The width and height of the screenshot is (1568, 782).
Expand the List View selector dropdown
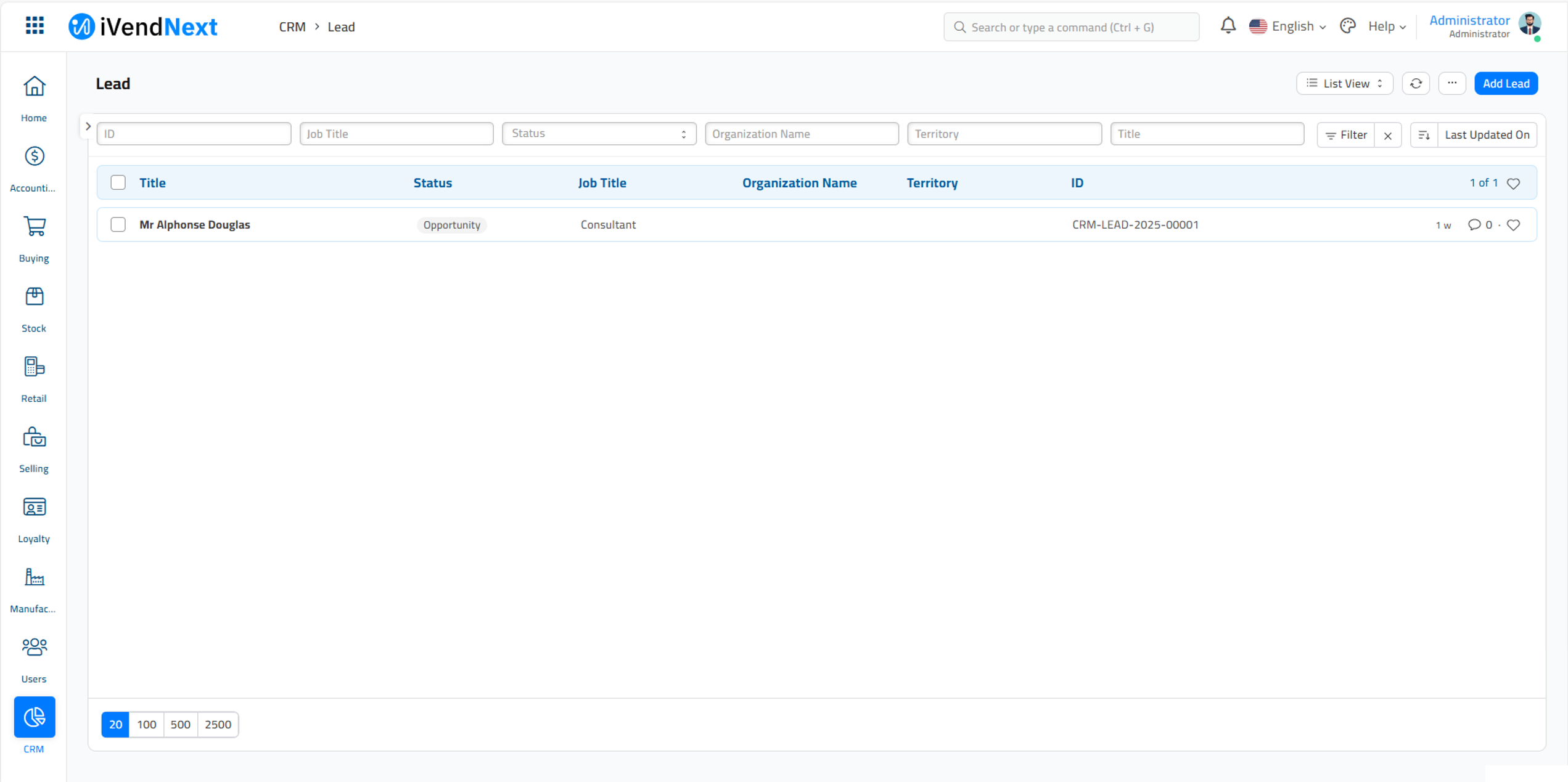1344,83
